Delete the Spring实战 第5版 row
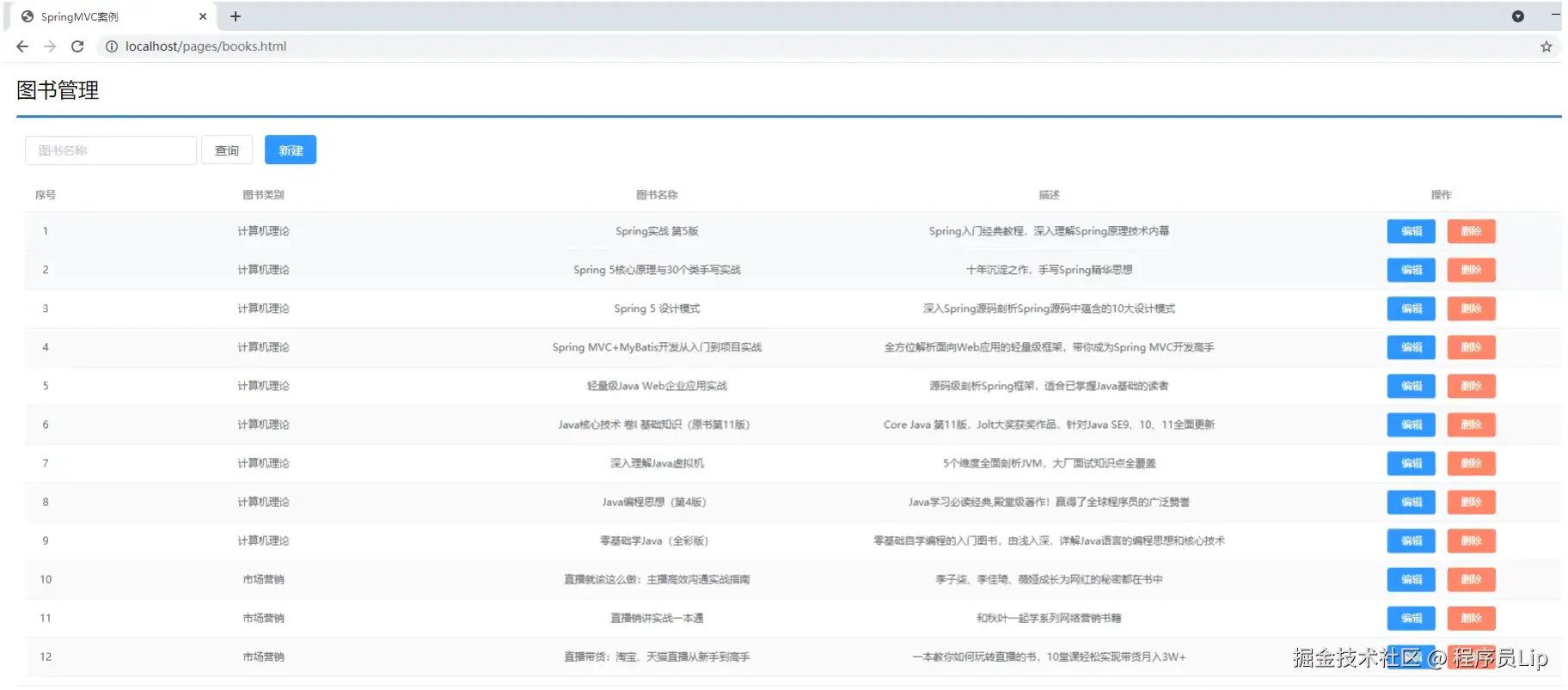The image size is (1568, 690). [1471, 231]
